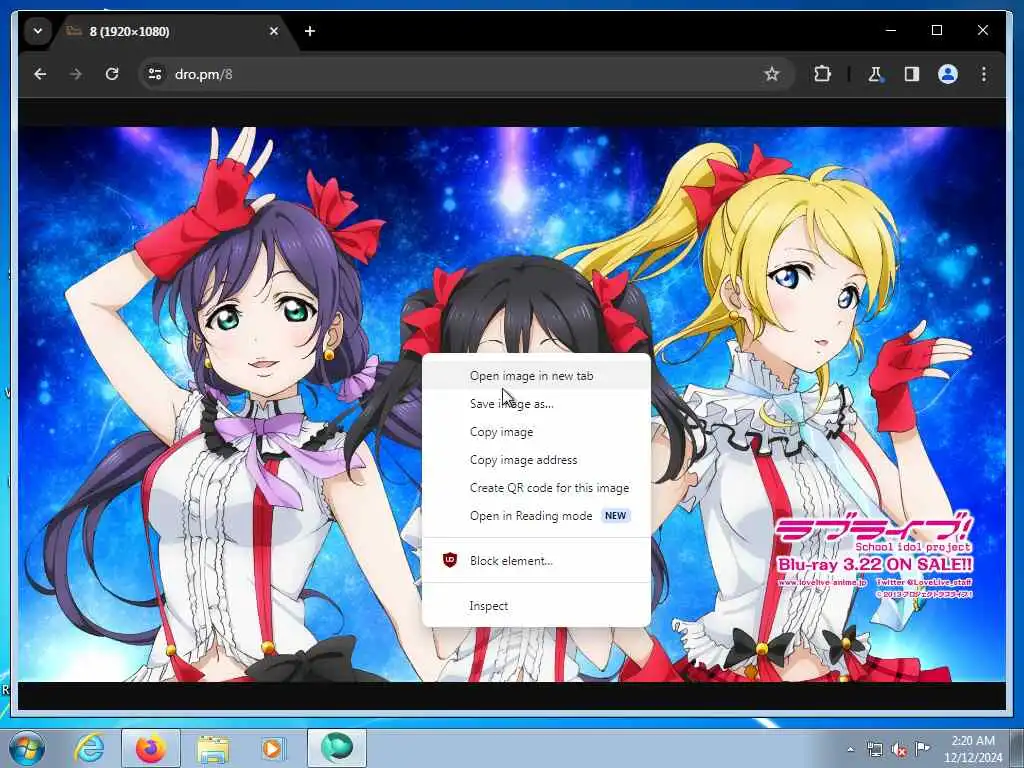Go forward with the forward arrow

76,74
